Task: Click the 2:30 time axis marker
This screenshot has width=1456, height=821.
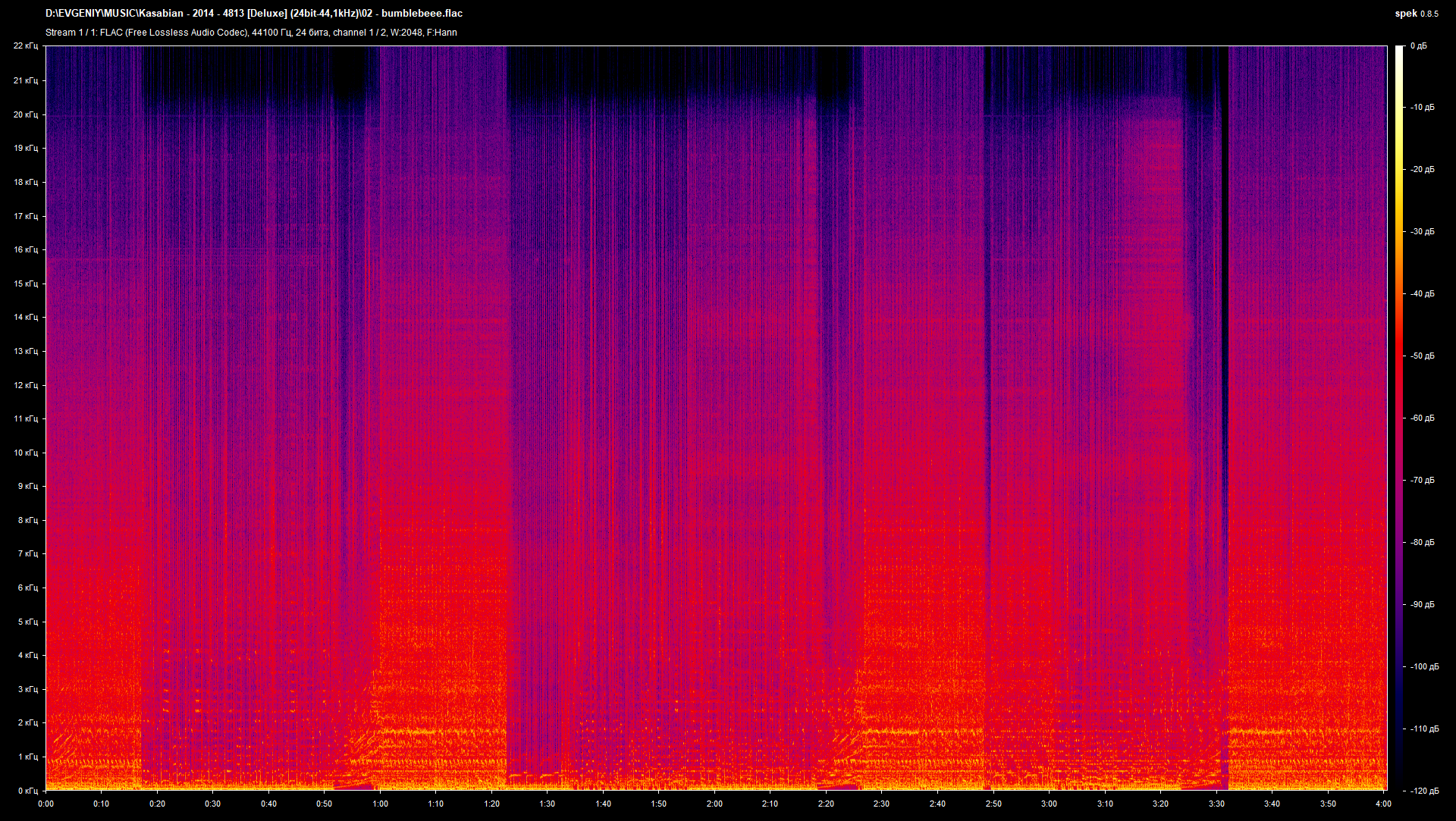Action: [881, 804]
